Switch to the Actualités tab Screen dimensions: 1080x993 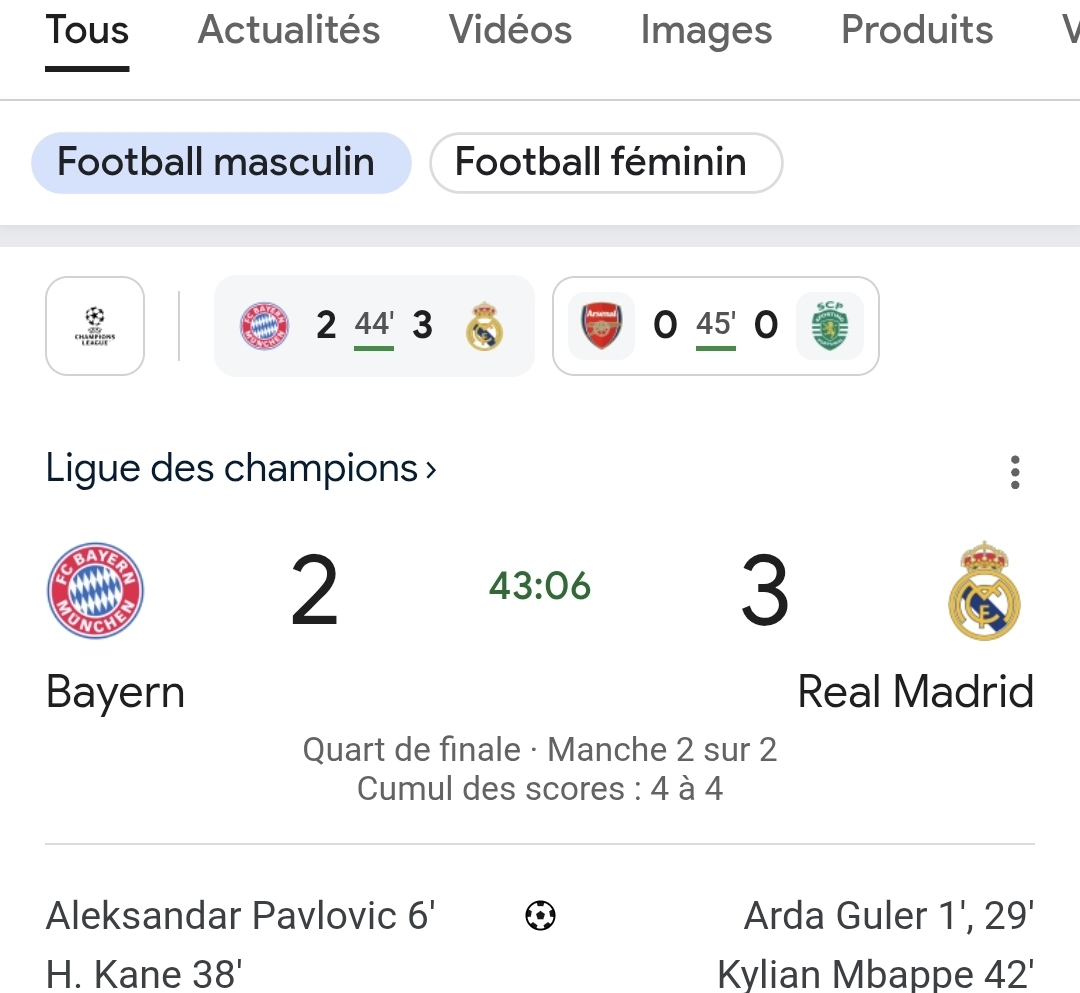(289, 30)
